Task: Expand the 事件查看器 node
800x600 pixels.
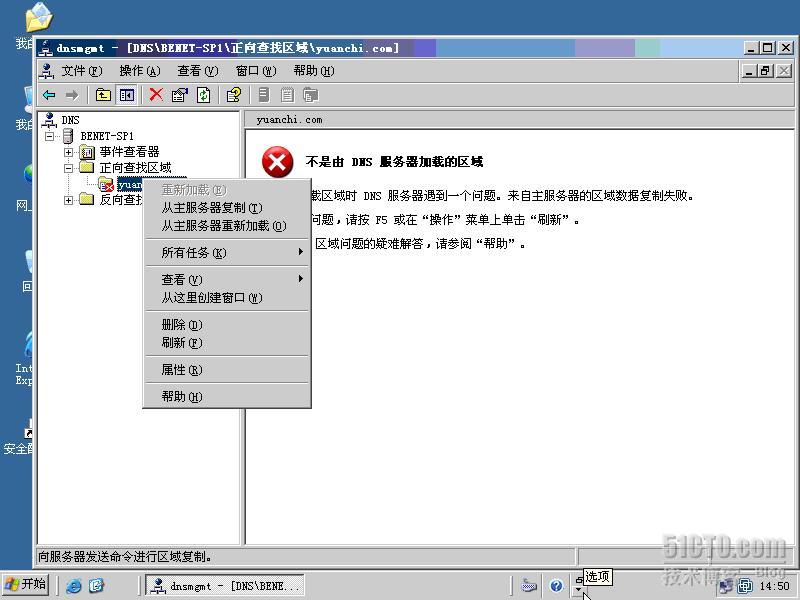Action: (68, 152)
